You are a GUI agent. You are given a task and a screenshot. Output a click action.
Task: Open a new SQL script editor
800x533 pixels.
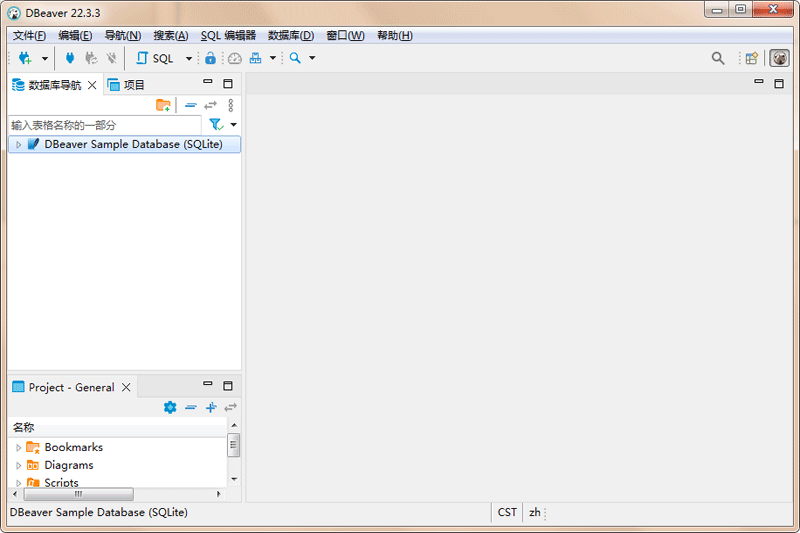tap(155, 58)
